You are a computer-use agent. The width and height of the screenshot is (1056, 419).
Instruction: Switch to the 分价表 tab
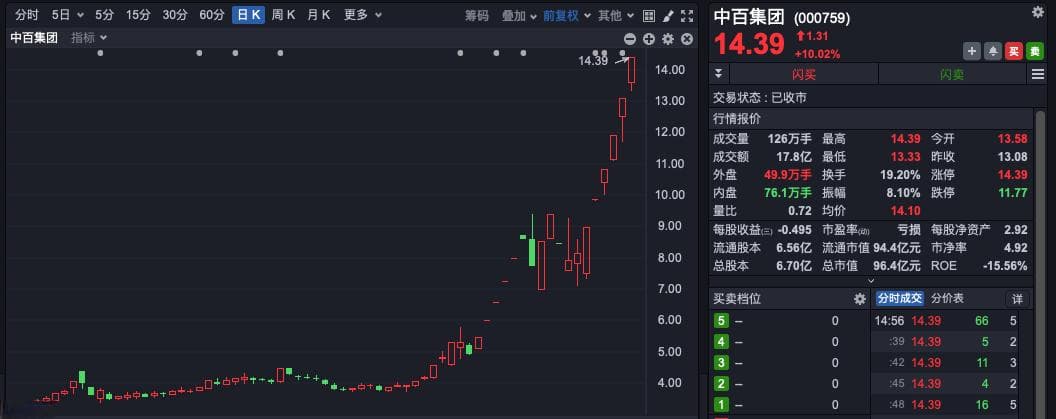pyautogui.click(x=947, y=298)
